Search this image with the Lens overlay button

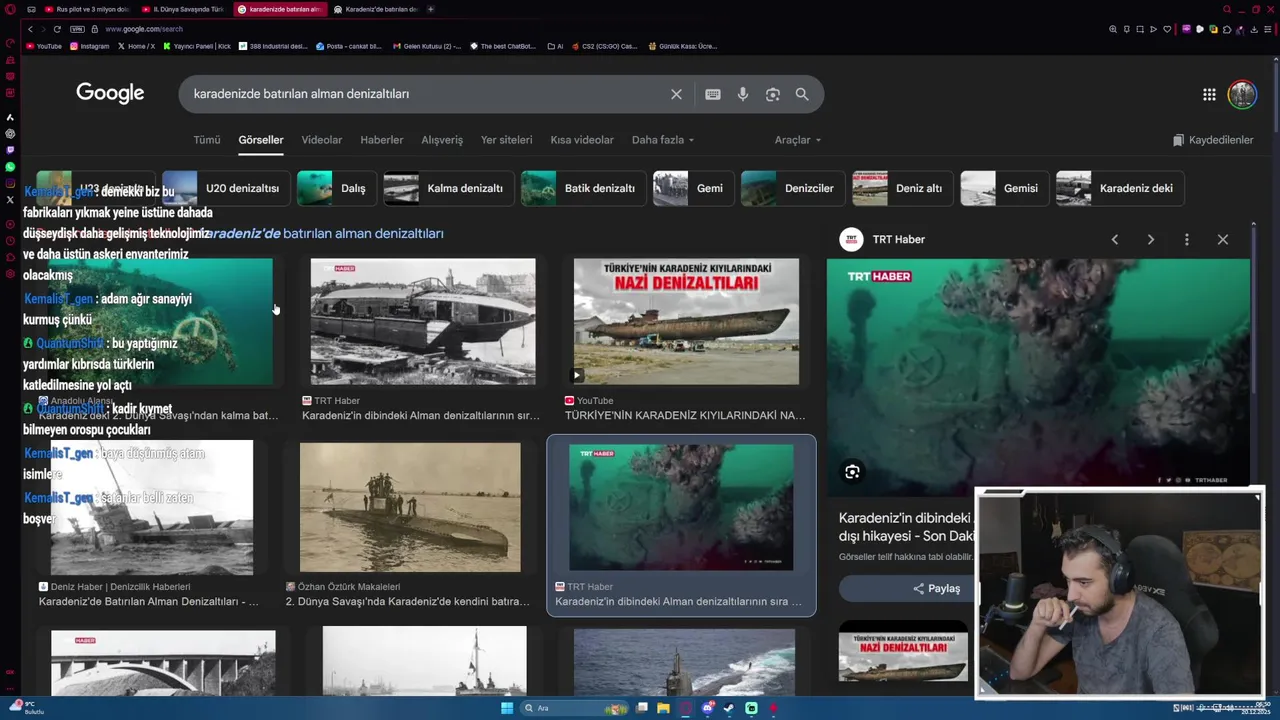point(852,472)
